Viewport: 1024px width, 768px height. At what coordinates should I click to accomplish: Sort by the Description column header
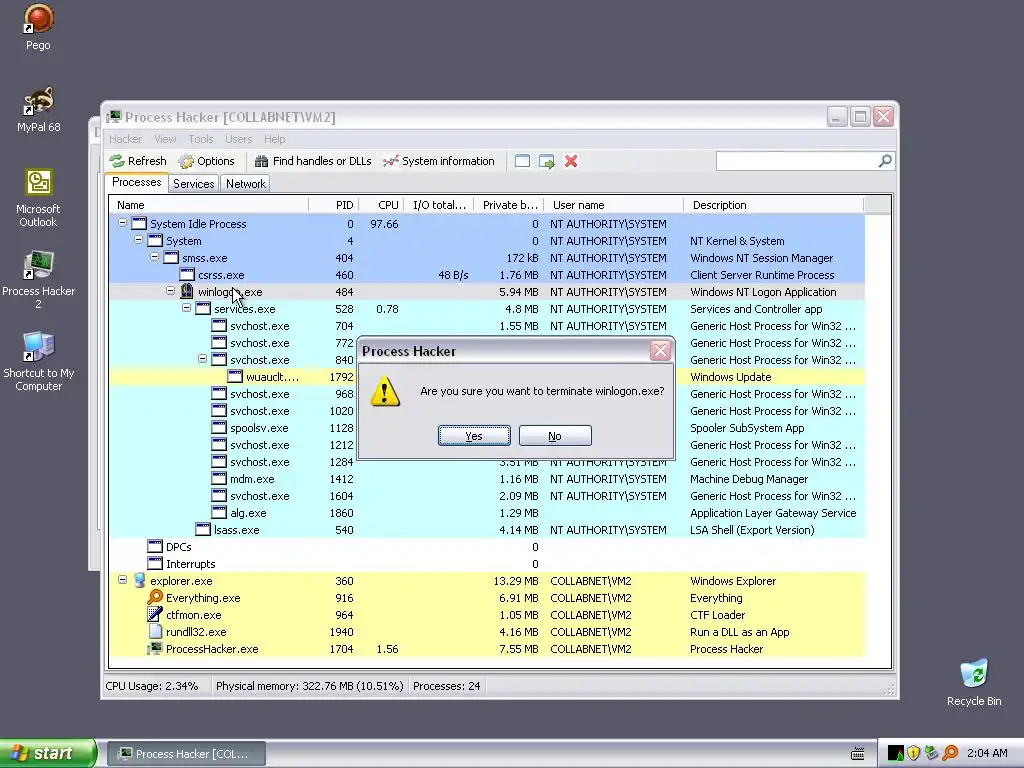tap(773, 205)
